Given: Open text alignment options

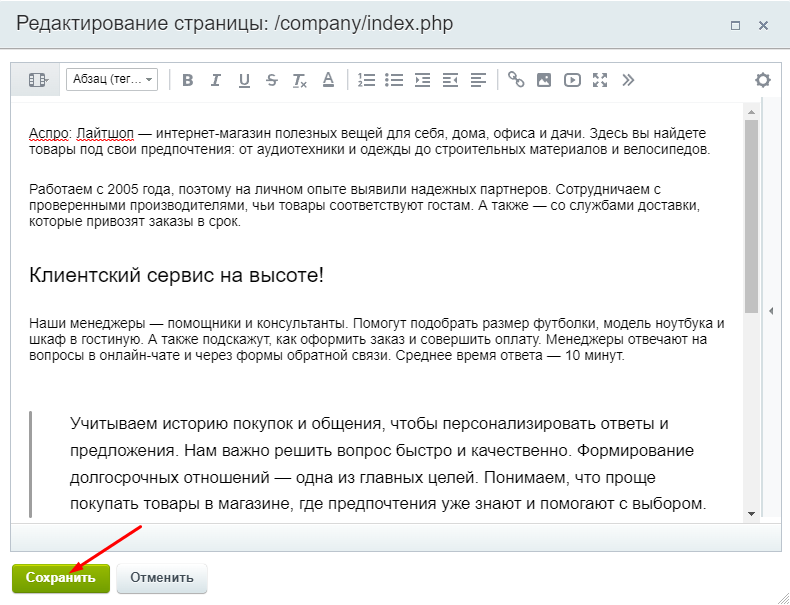Looking at the screenshot, I should click(x=478, y=80).
